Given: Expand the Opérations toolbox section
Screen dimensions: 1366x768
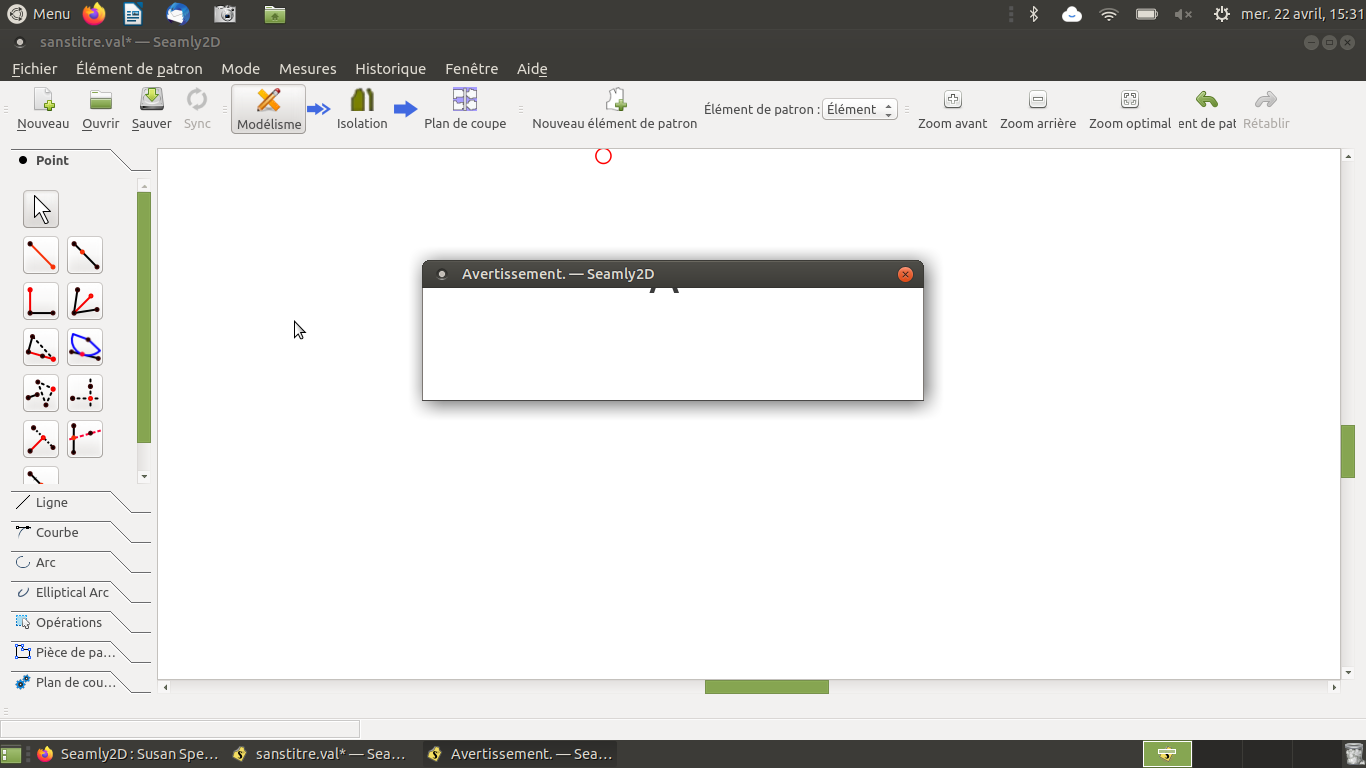Looking at the screenshot, I should [68, 623].
